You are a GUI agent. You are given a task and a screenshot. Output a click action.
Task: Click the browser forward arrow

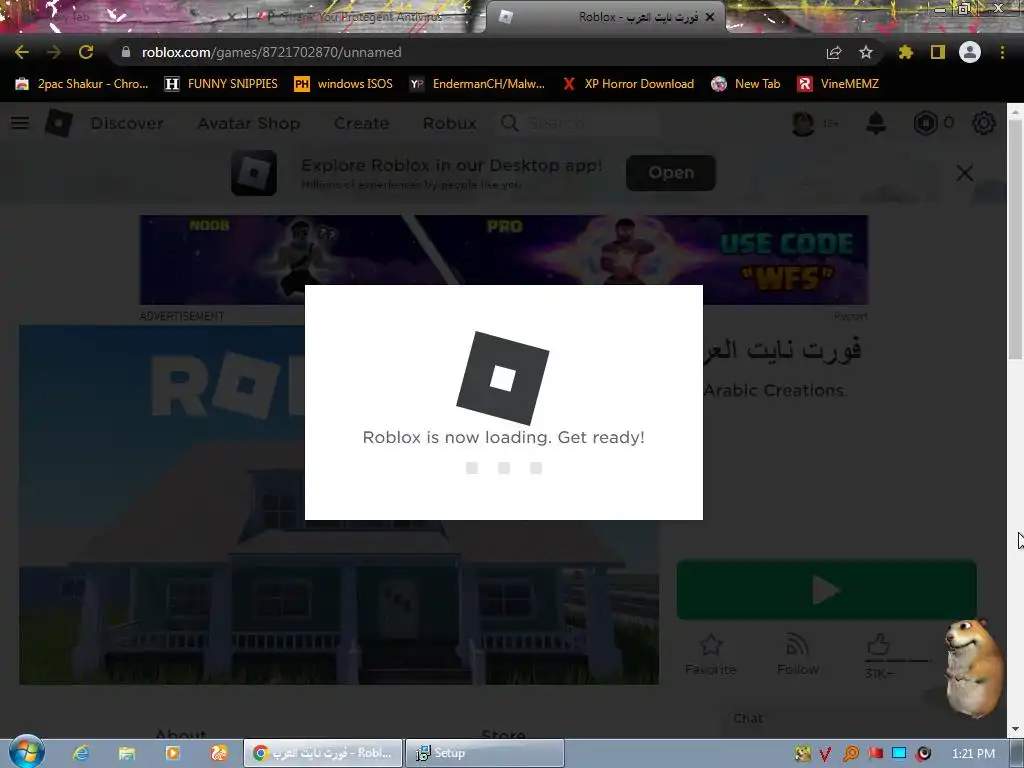(x=54, y=52)
